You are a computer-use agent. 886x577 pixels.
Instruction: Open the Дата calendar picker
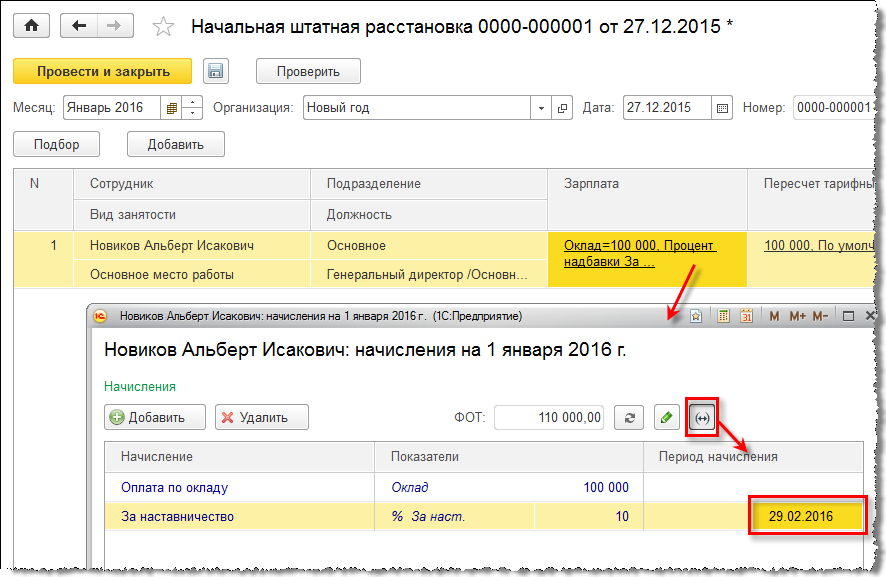tap(723, 108)
